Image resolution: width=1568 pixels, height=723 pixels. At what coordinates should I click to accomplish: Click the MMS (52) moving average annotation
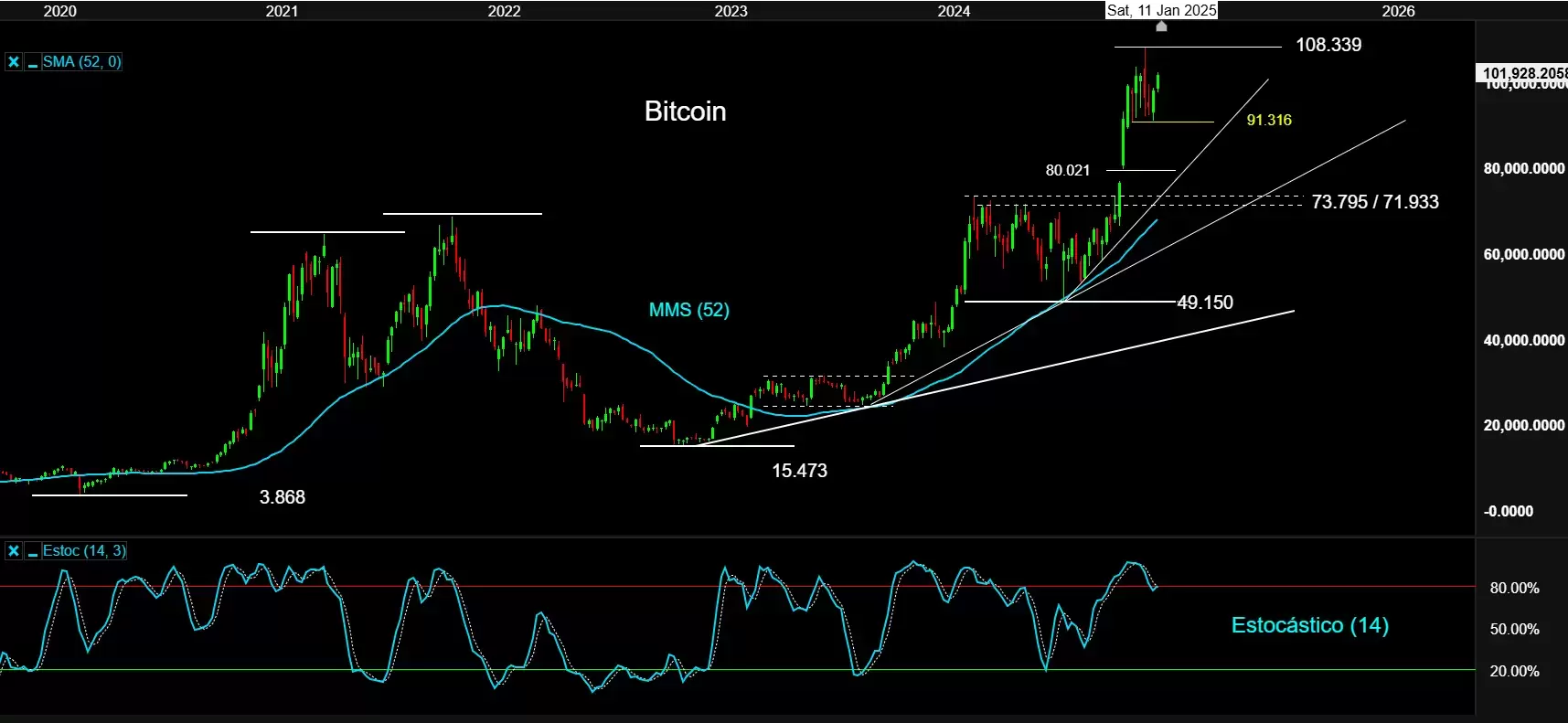click(x=689, y=310)
